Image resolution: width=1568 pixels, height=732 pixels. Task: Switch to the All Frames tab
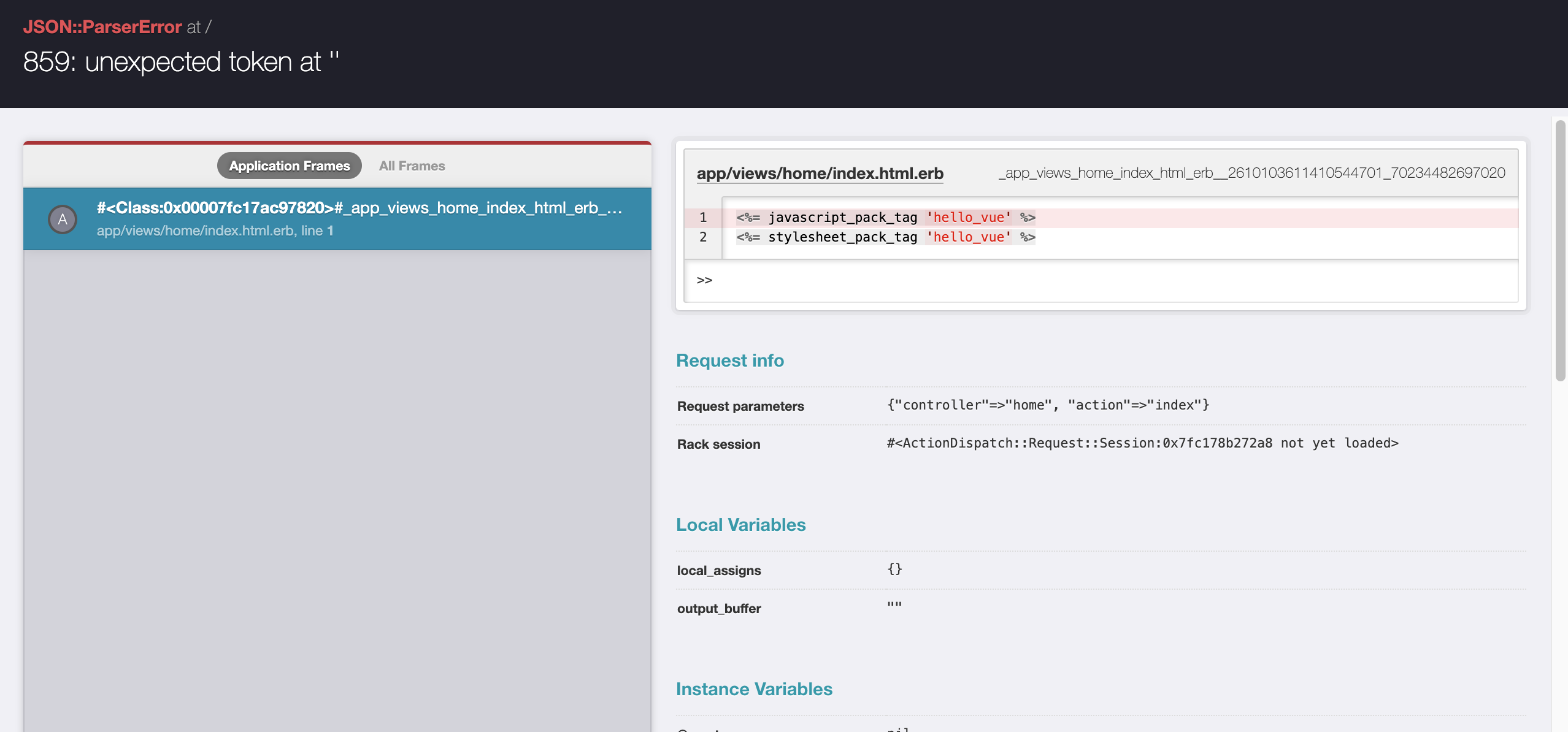412,166
